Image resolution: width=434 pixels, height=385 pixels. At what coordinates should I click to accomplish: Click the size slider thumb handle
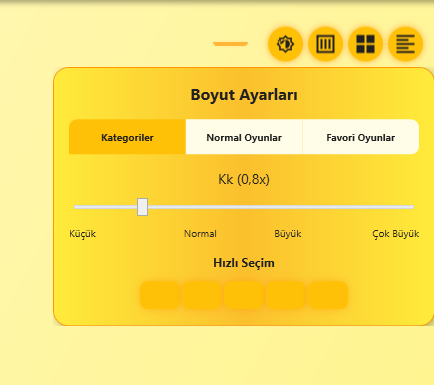coord(142,207)
